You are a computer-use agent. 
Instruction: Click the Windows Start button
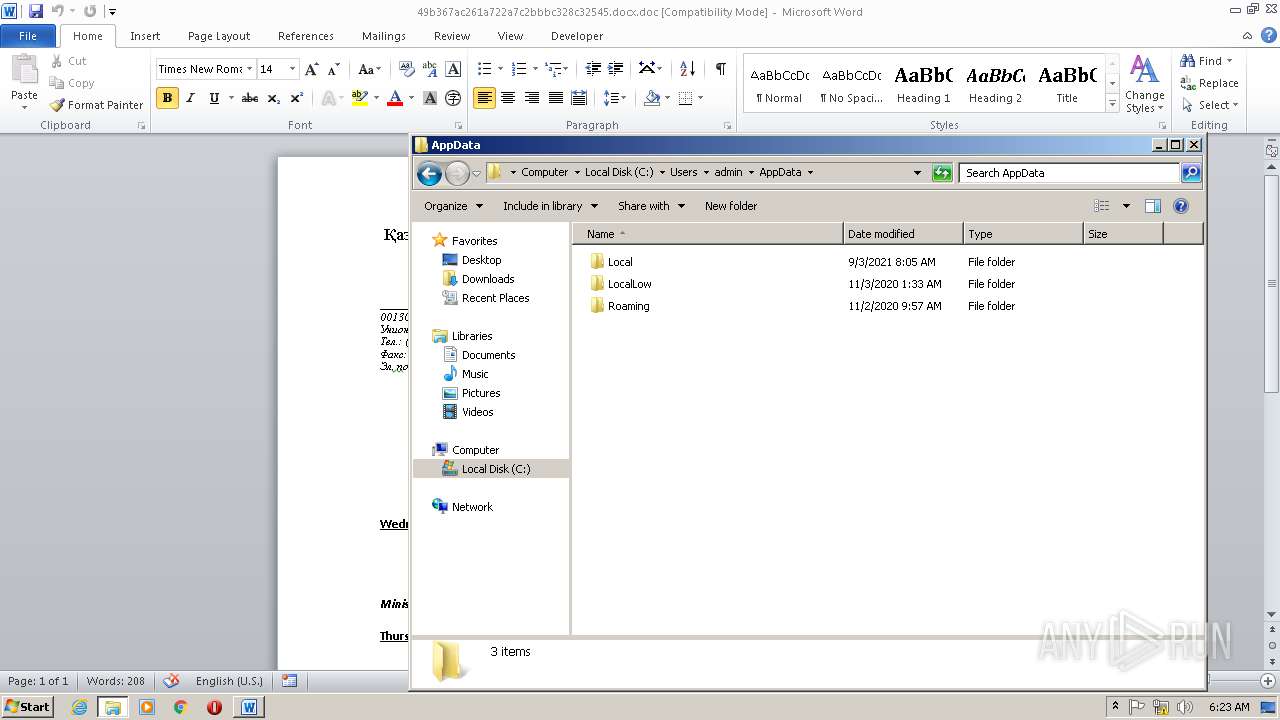(x=27, y=707)
